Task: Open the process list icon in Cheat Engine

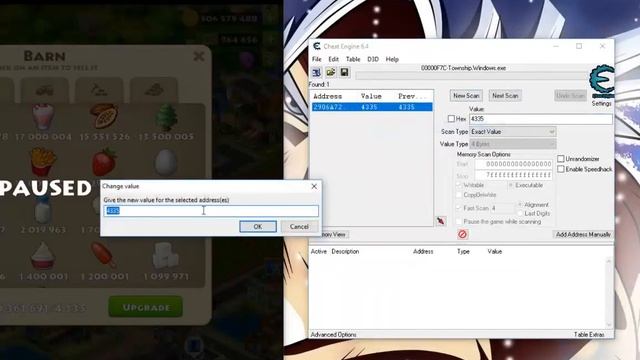Action: (x=316, y=73)
